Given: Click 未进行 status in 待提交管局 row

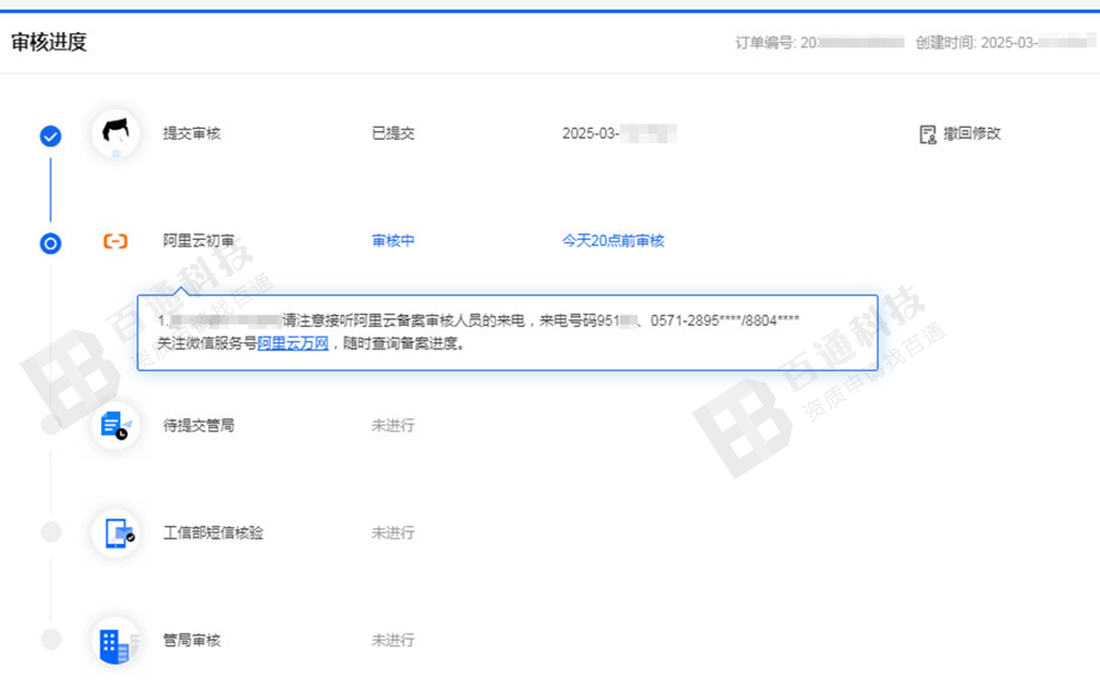Looking at the screenshot, I should (x=393, y=425).
